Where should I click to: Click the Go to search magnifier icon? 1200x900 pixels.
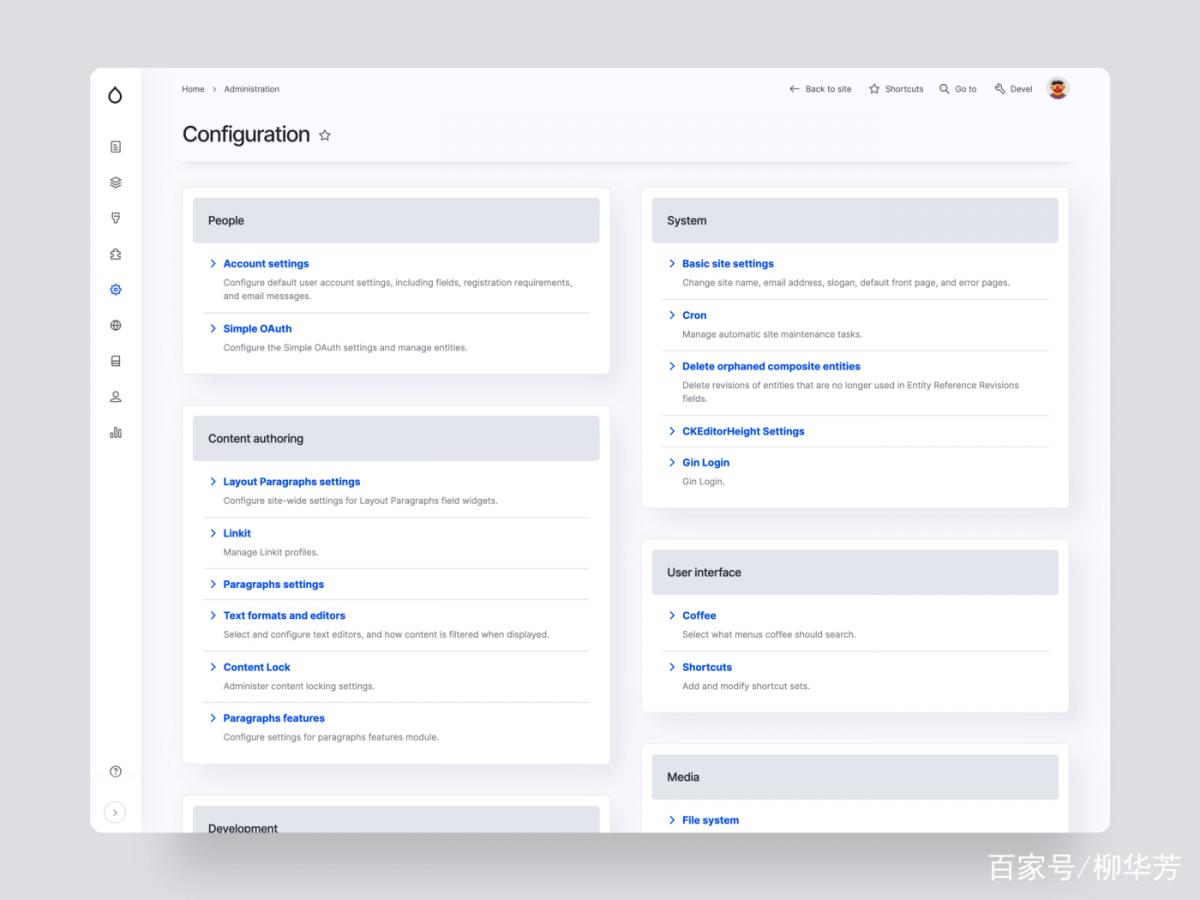click(944, 89)
